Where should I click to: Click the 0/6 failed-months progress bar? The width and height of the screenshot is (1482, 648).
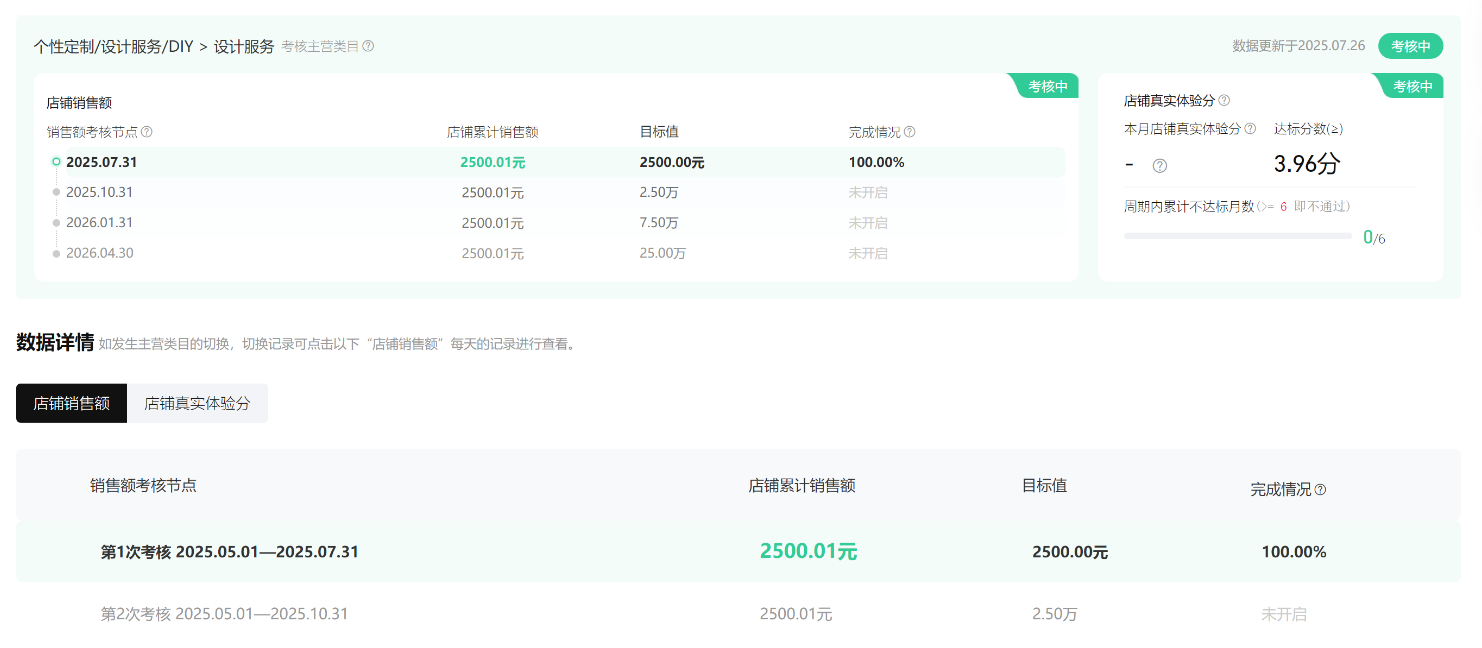(x=1237, y=236)
